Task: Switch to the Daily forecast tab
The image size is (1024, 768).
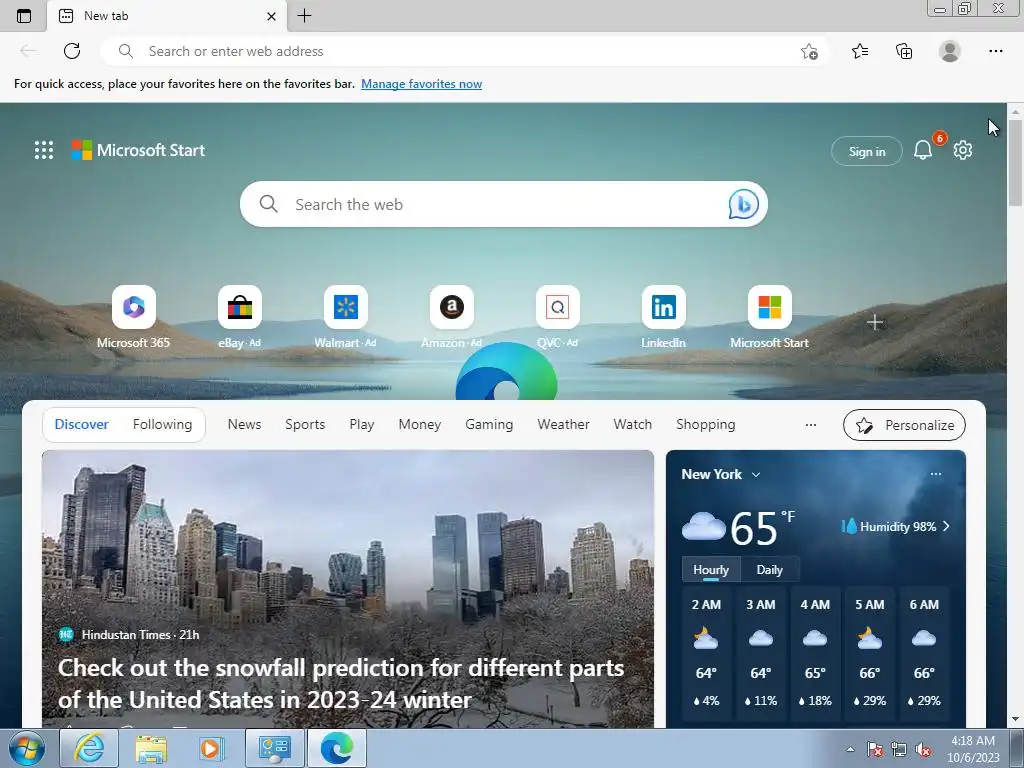Action: point(769,569)
